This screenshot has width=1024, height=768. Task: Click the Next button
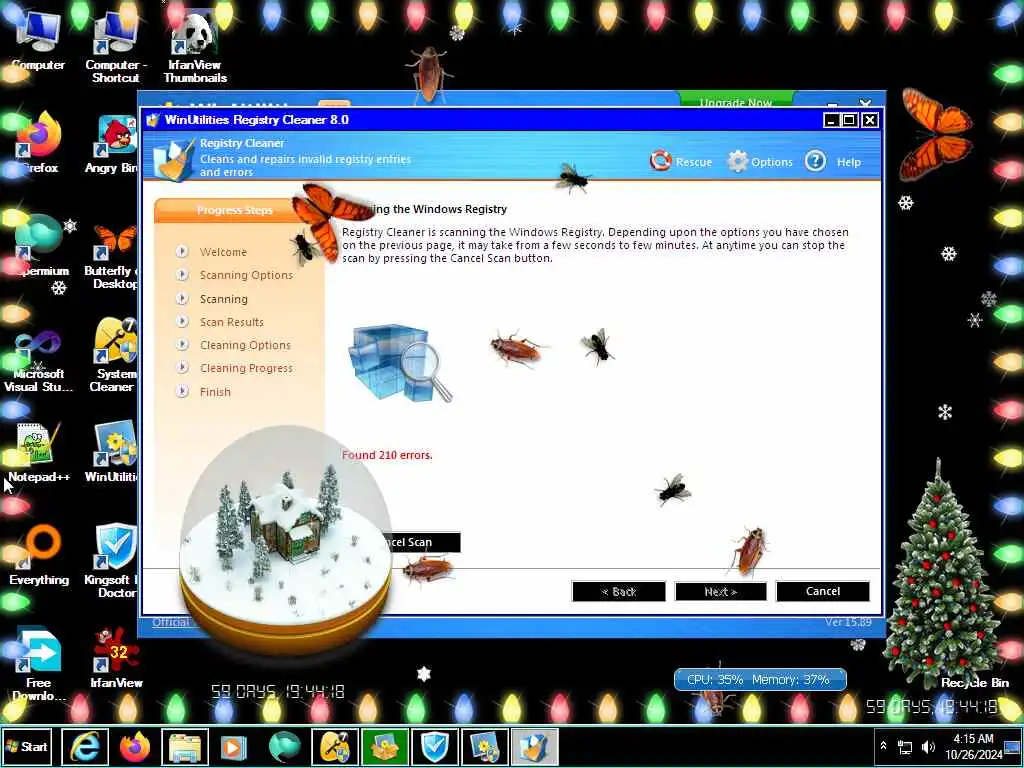coord(720,591)
